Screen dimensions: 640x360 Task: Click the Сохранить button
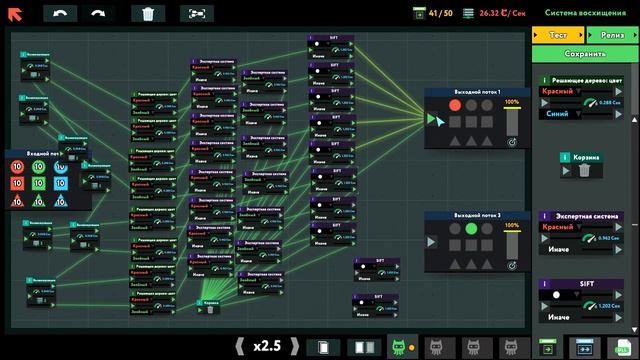coord(585,53)
